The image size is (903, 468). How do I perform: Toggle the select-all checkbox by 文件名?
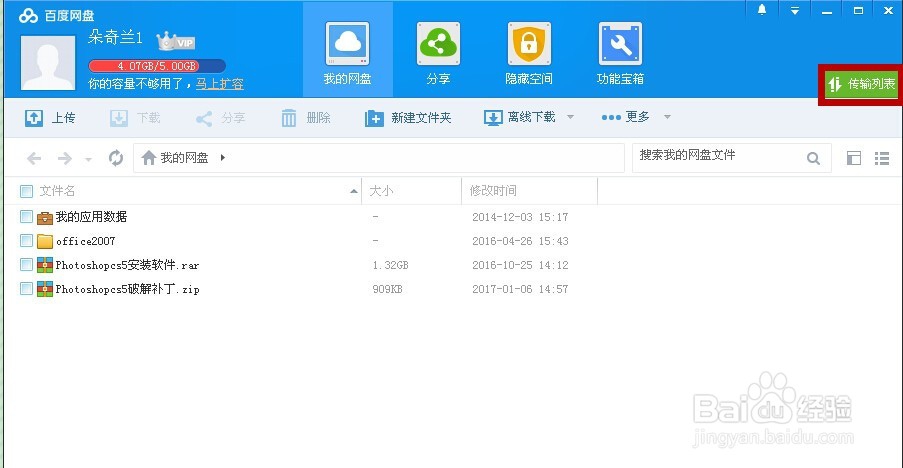pyautogui.click(x=26, y=191)
